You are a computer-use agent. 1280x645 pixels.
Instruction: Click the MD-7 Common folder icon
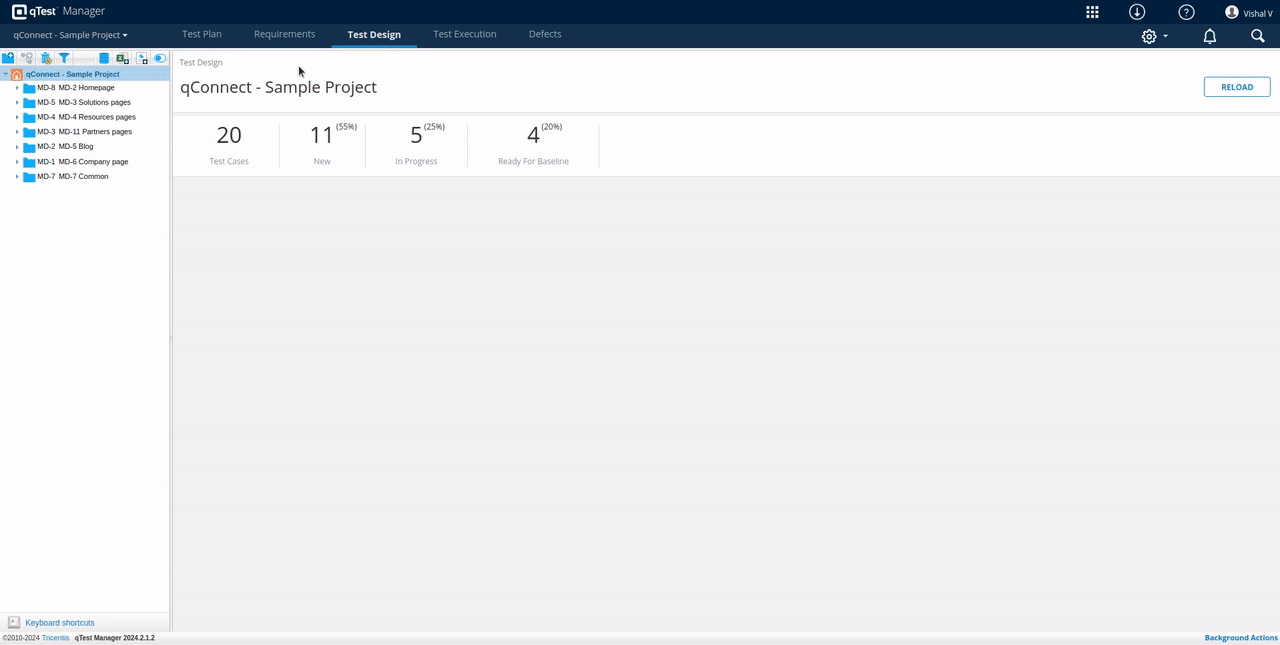(x=29, y=177)
